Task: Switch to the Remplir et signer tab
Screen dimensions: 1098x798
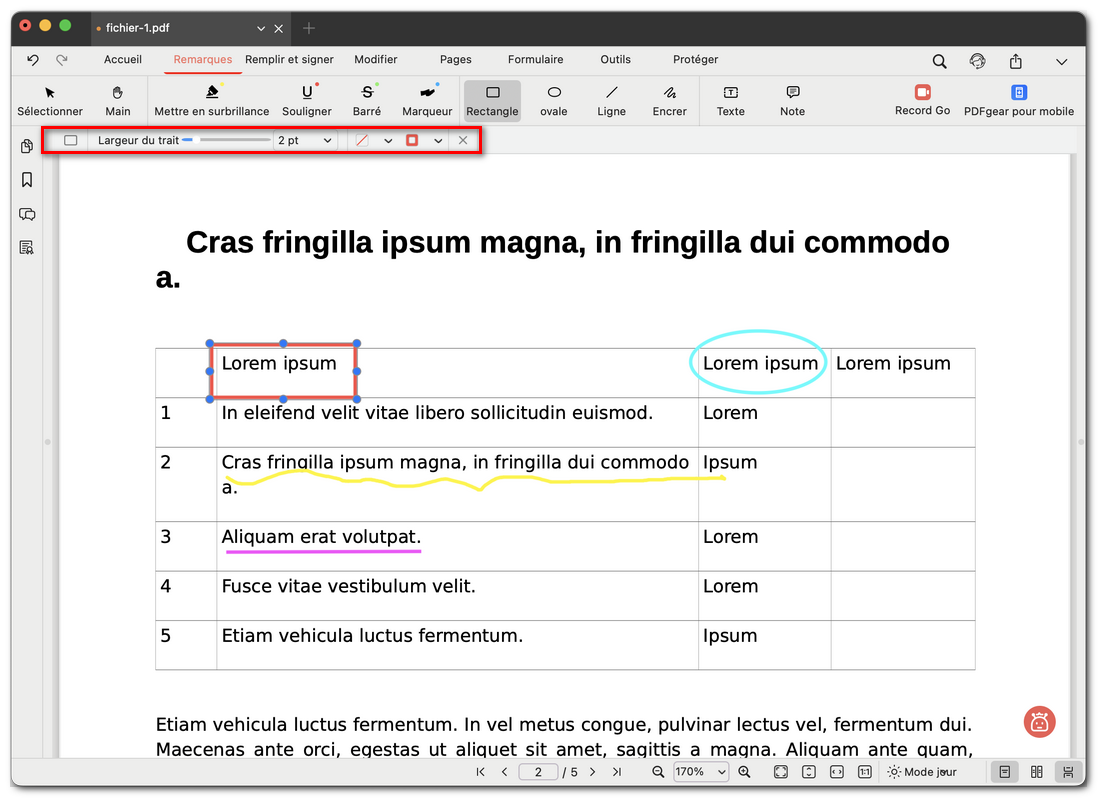Action: pyautogui.click(x=288, y=60)
